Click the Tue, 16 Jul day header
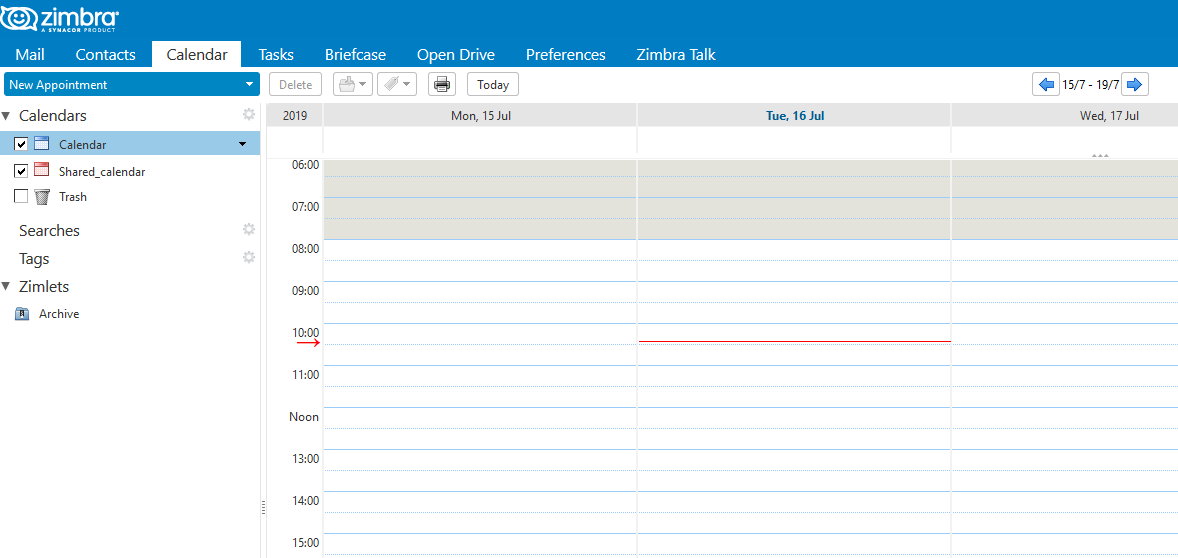Image resolution: width=1178 pixels, height=558 pixels. [794, 116]
